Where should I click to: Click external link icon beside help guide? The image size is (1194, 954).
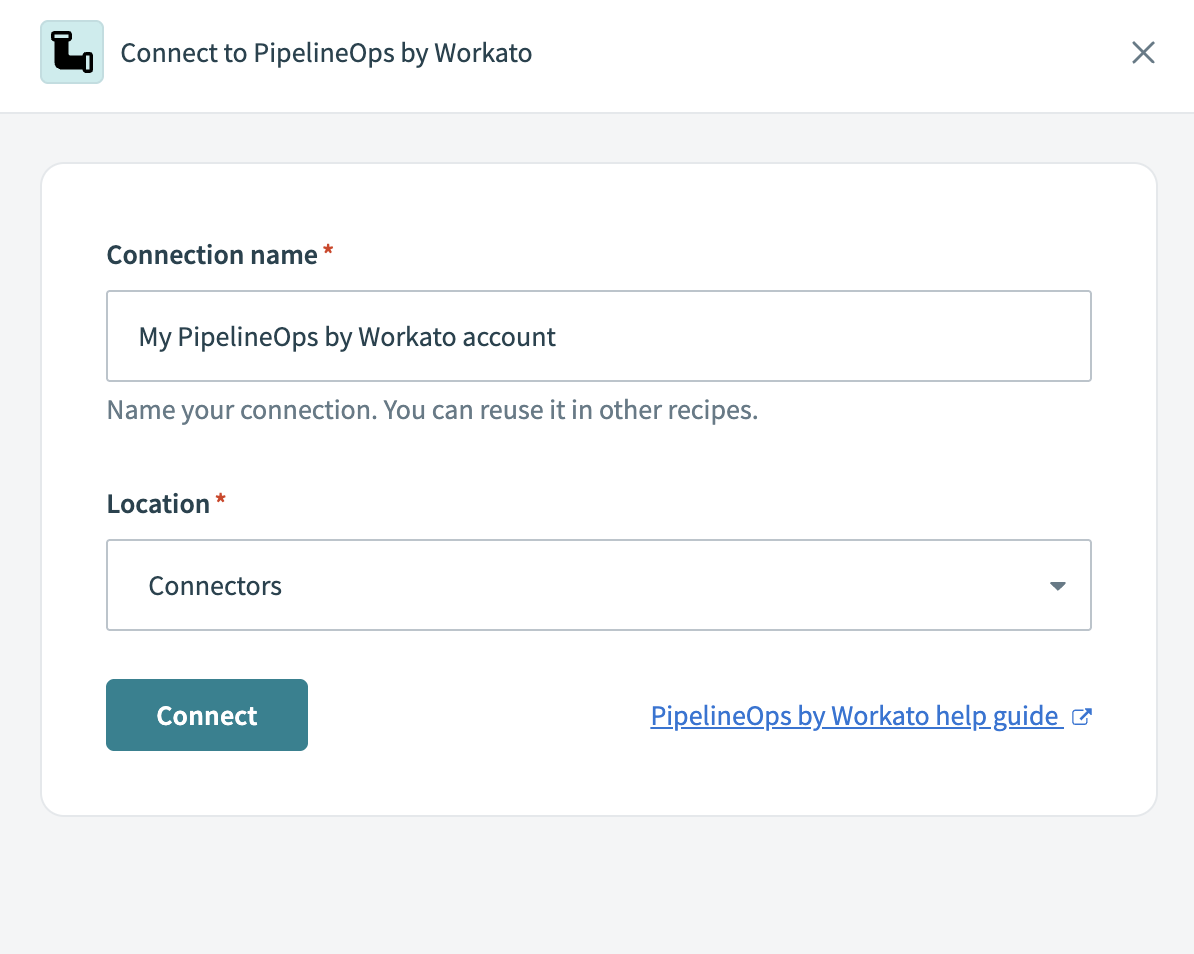pos(1081,717)
